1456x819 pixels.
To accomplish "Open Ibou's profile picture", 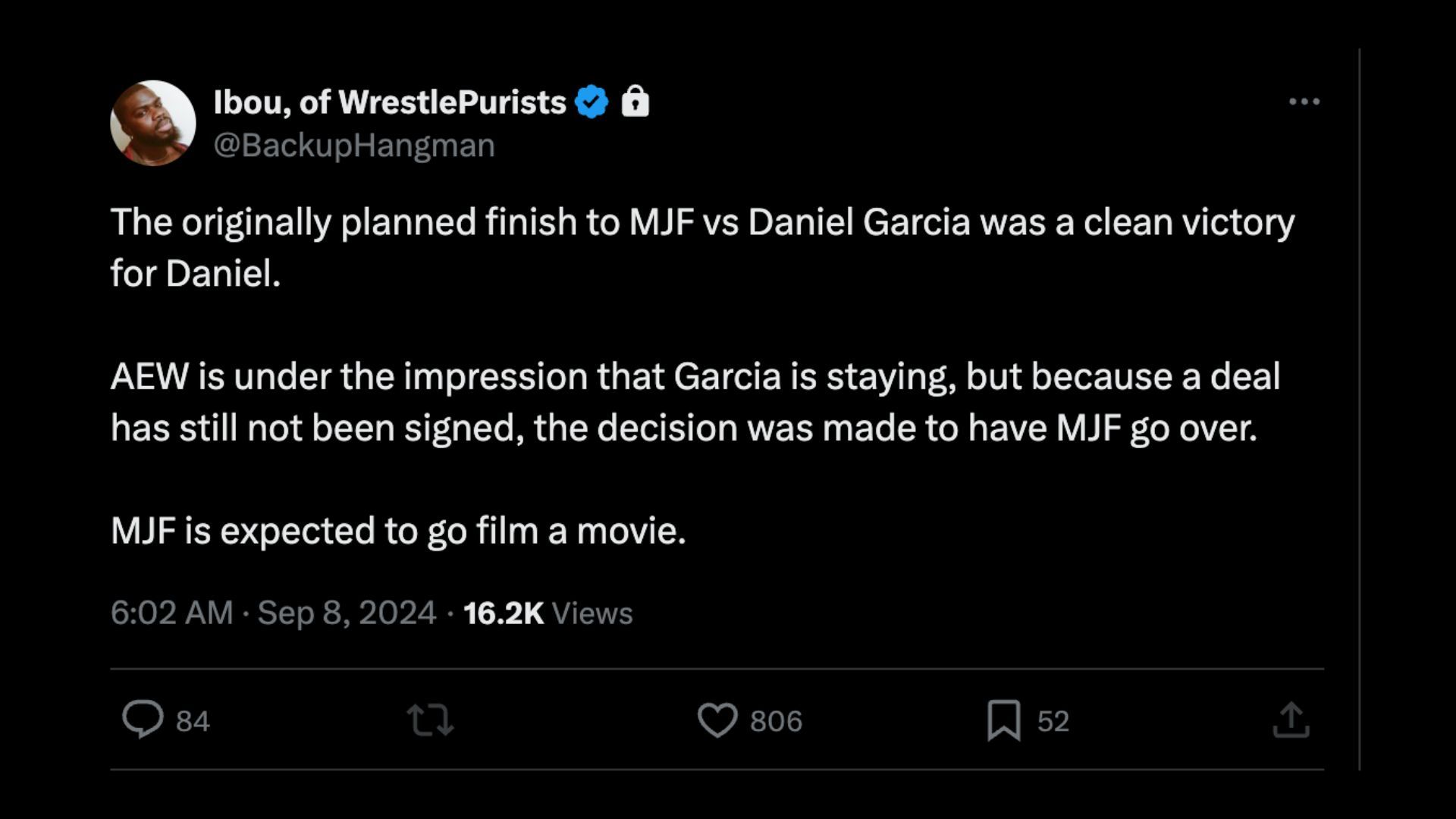I will [x=153, y=123].
